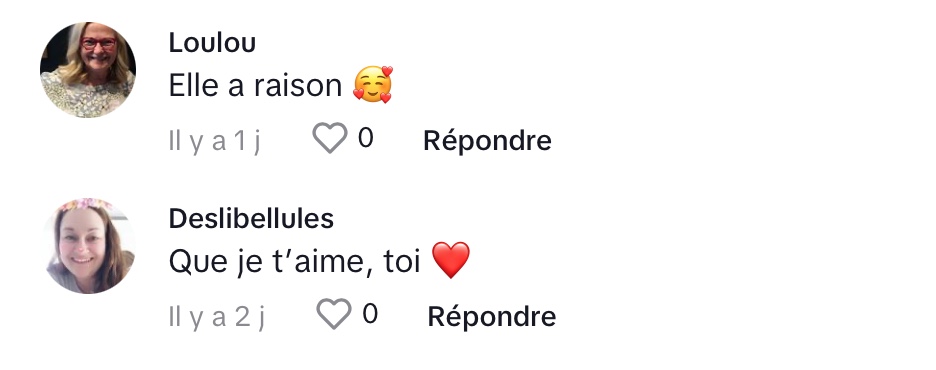Click the like count on Loulou's comment
936x370 pixels.
366,138
